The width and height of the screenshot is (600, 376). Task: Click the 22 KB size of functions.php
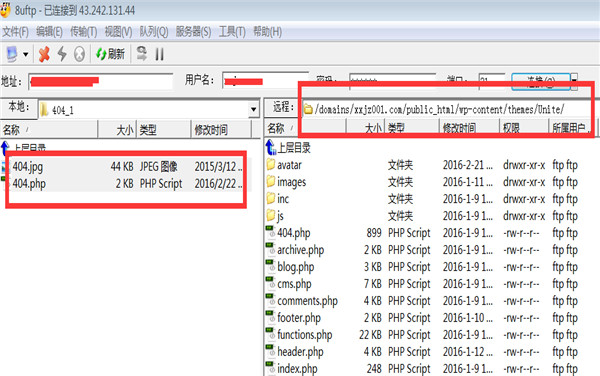click(x=370, y=335)
